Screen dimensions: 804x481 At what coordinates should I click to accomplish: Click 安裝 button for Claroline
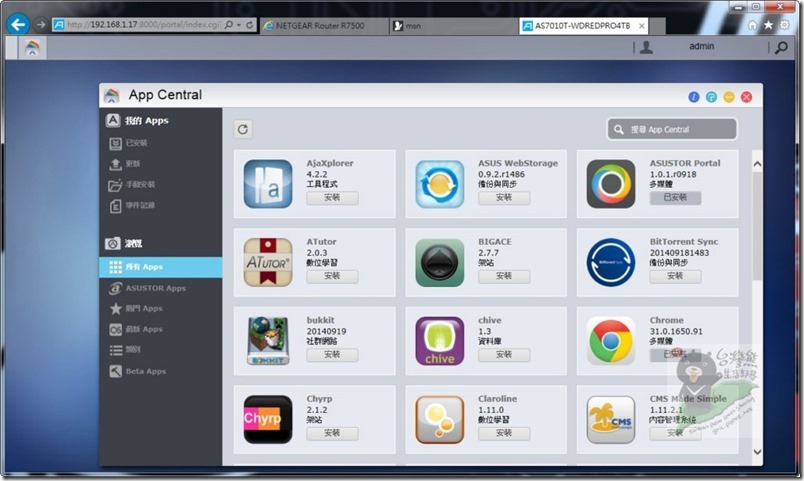[x=504, y=433]
